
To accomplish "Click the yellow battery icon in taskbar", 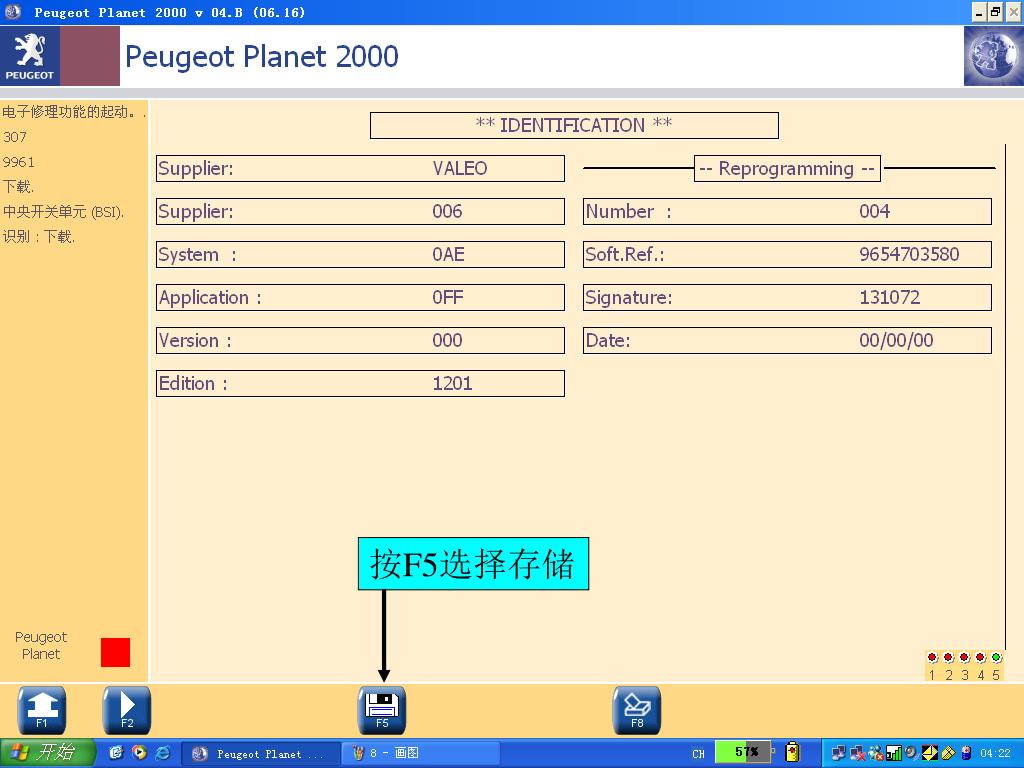I will [x=792, y=752].
